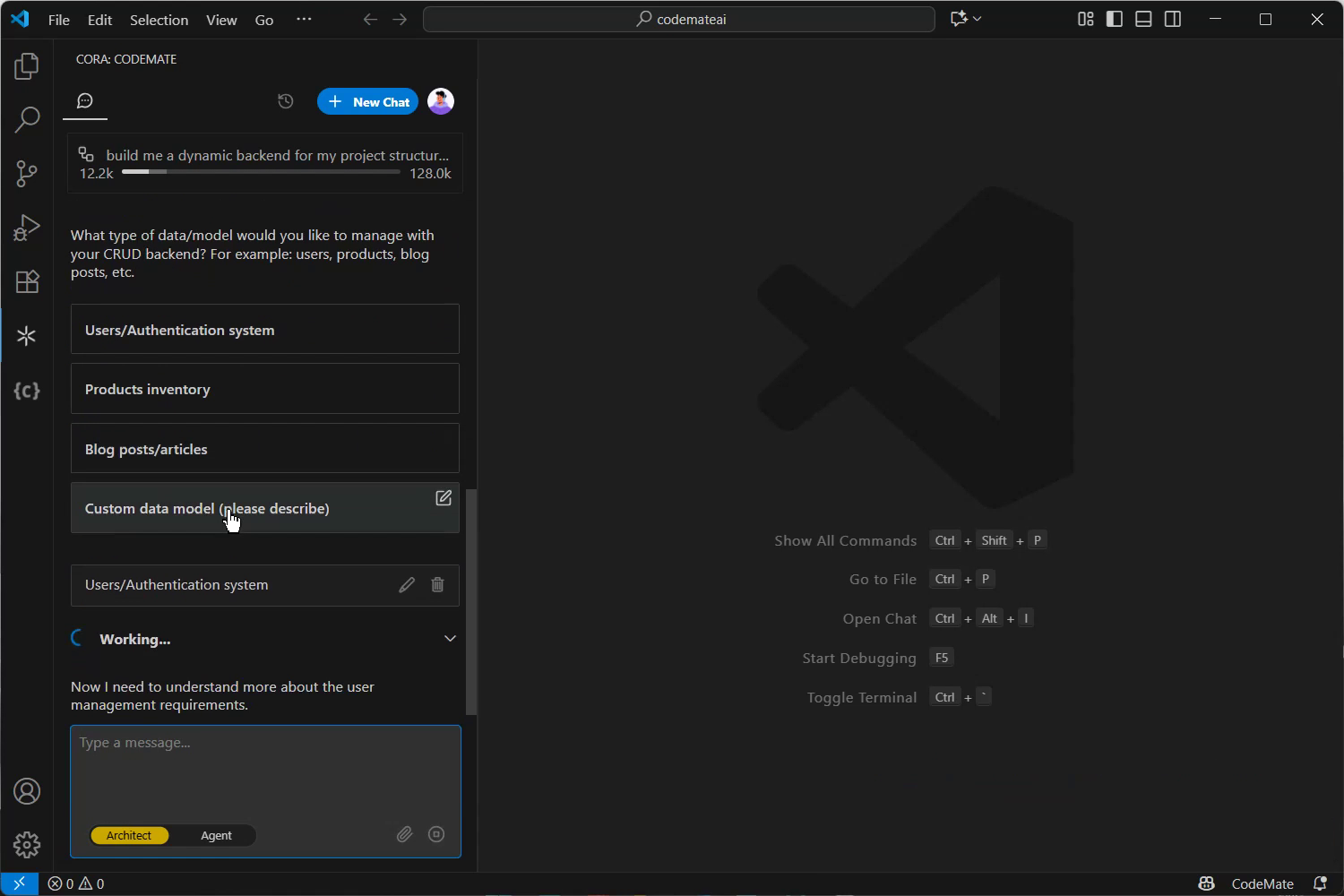Screen dimensions: 1344x896
Task: Open the Source Control view icon
Action: pyautogui.click(x=27, y=174)
